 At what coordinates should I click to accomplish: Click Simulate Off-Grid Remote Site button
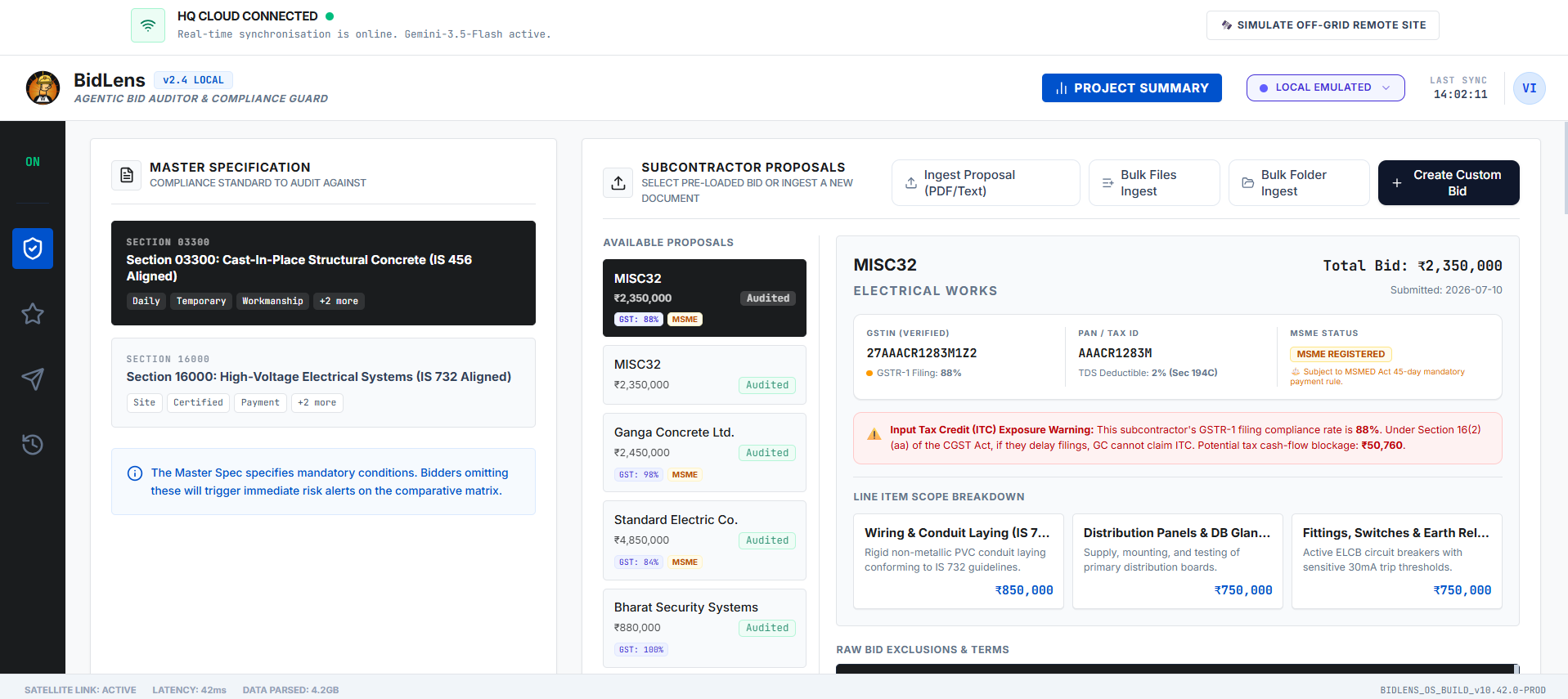click(1323, 25)
